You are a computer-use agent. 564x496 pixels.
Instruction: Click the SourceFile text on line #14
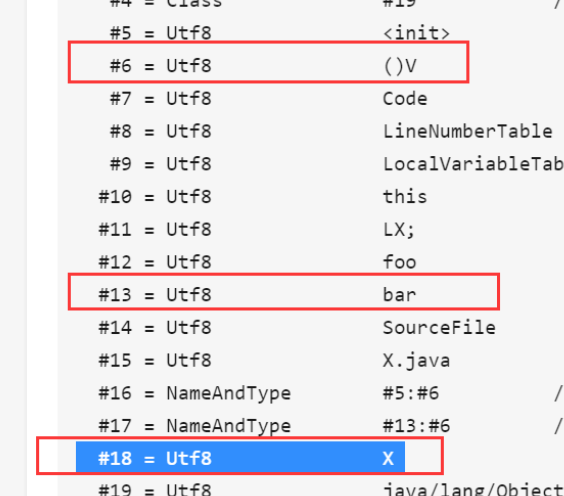click(x=439, y=328)
